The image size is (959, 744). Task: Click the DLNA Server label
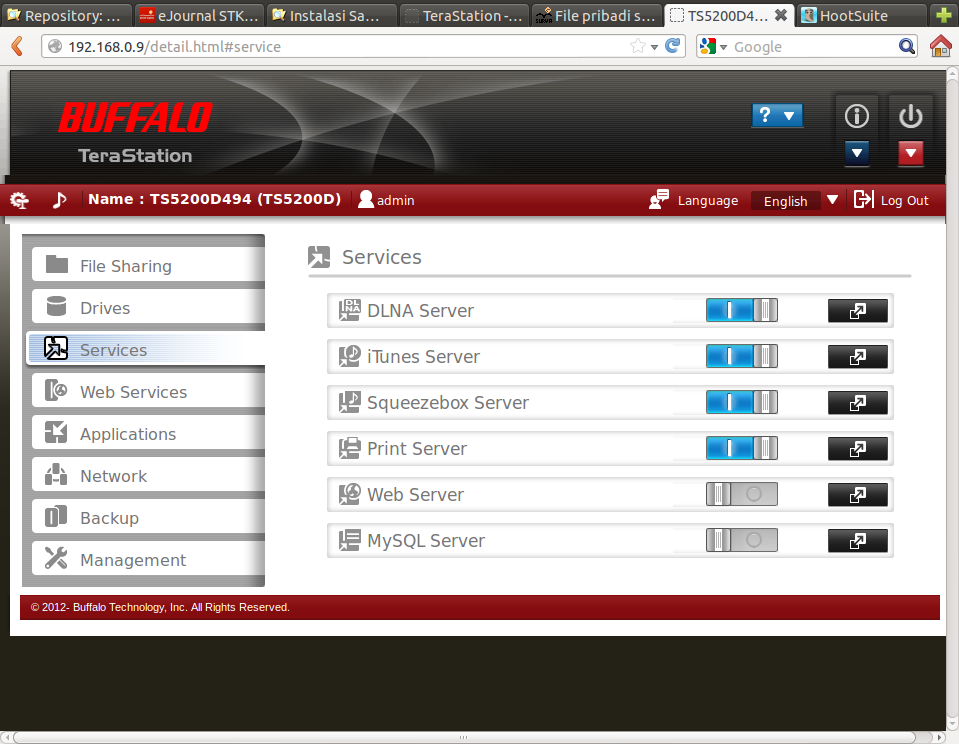coord(420,311)
